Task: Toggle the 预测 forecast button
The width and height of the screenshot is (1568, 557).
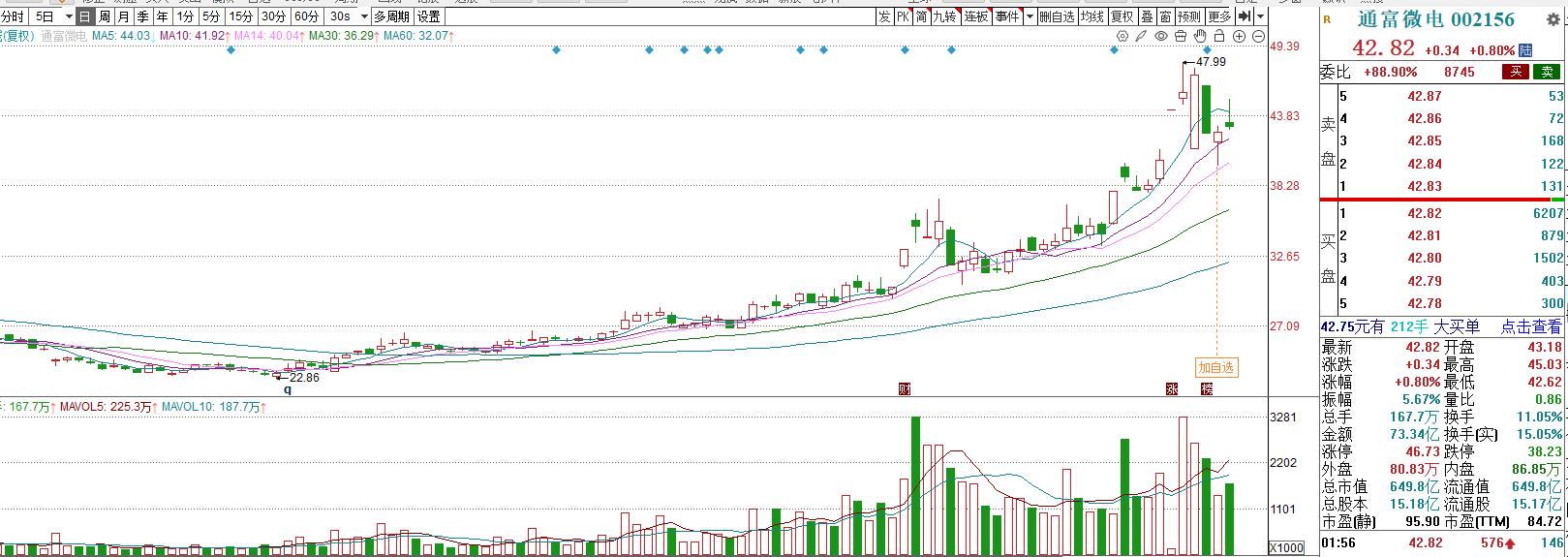Action: (x=1190, y=16)
